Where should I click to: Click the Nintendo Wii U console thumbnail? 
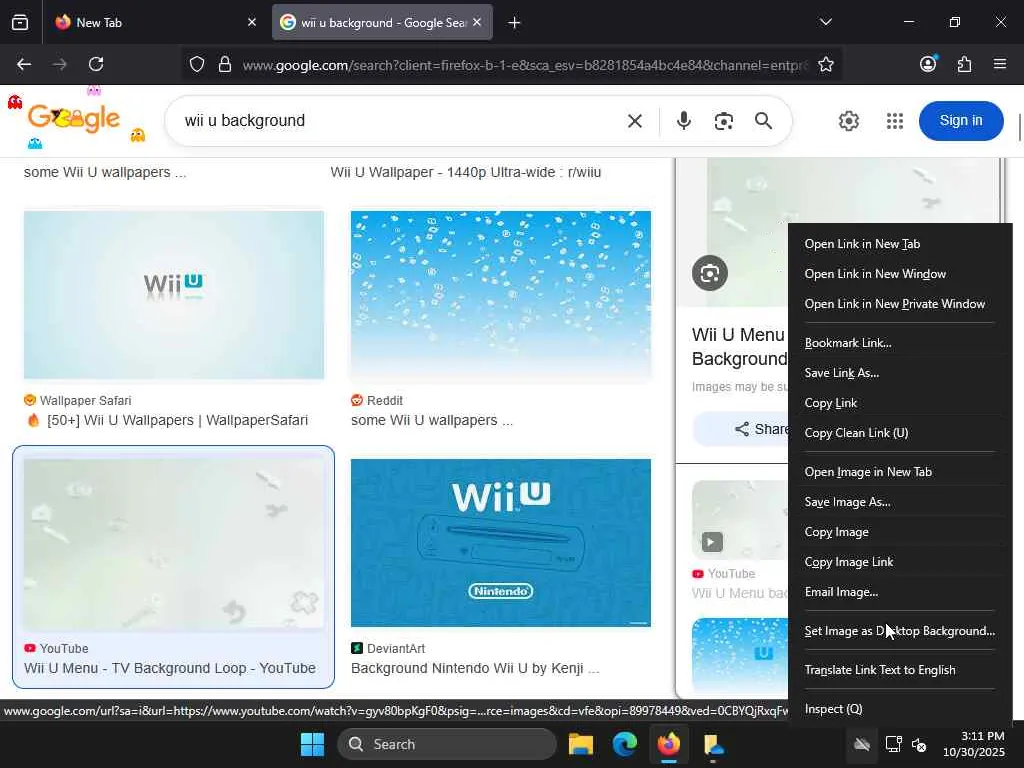500,543
